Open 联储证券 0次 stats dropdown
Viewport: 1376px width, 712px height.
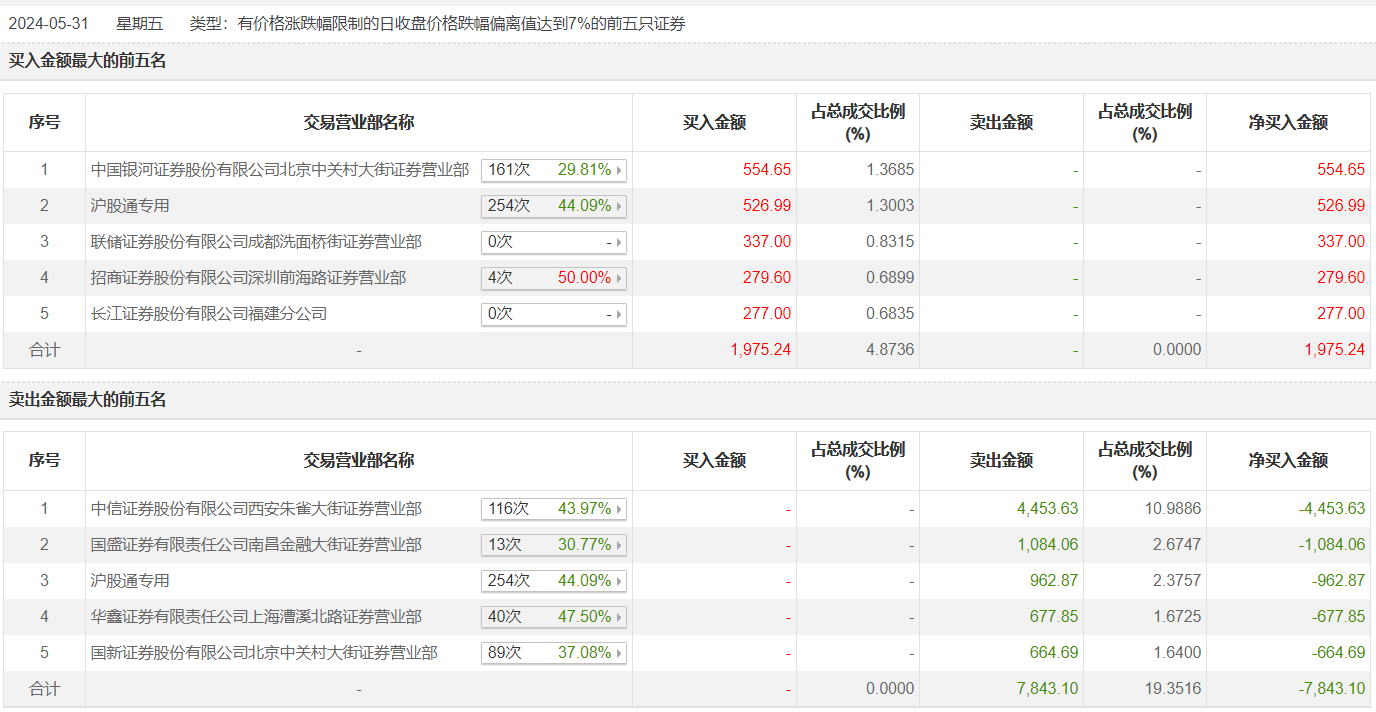coord(554,242)
